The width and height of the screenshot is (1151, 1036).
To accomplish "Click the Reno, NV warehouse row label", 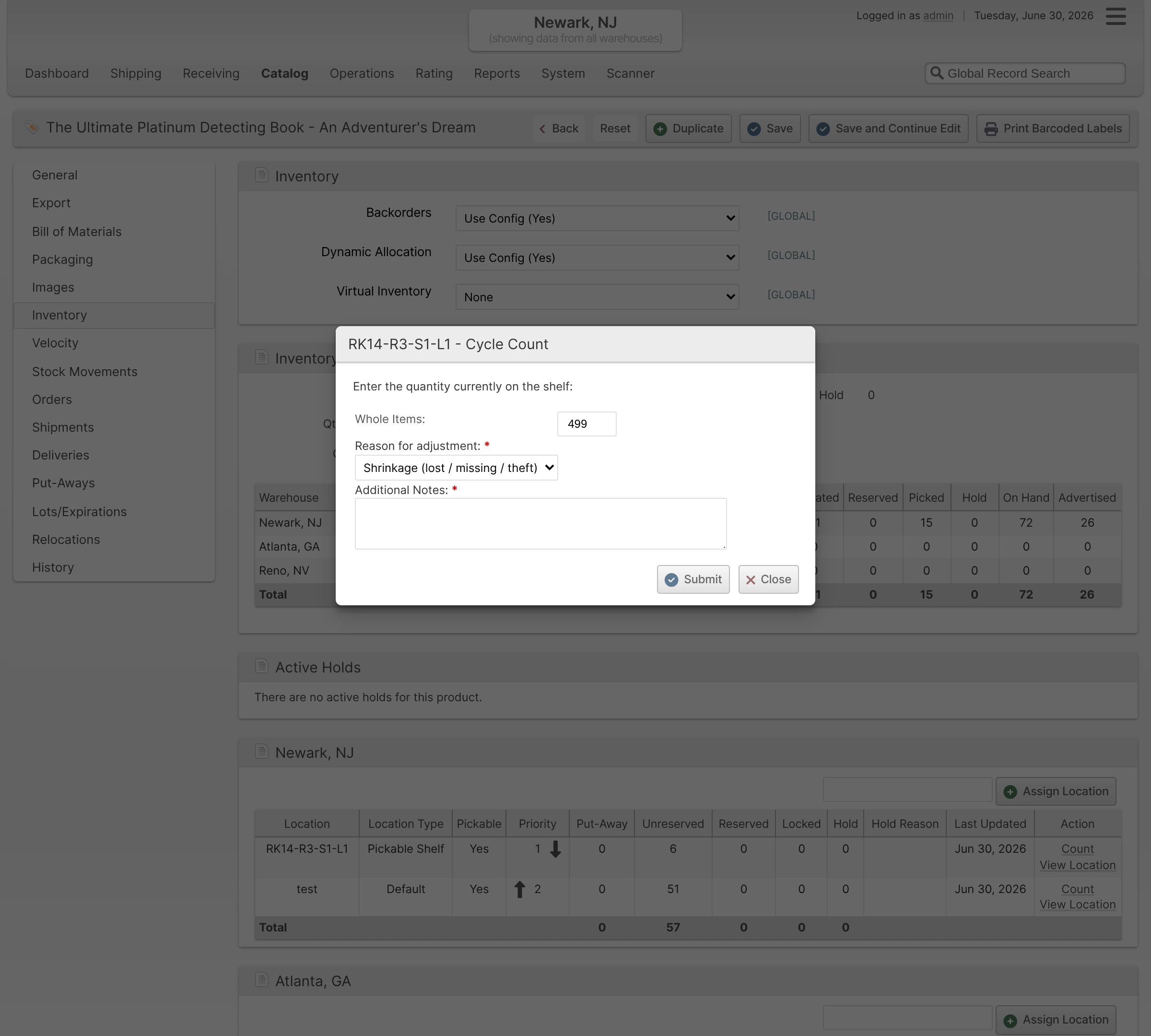I will [284, 570].
